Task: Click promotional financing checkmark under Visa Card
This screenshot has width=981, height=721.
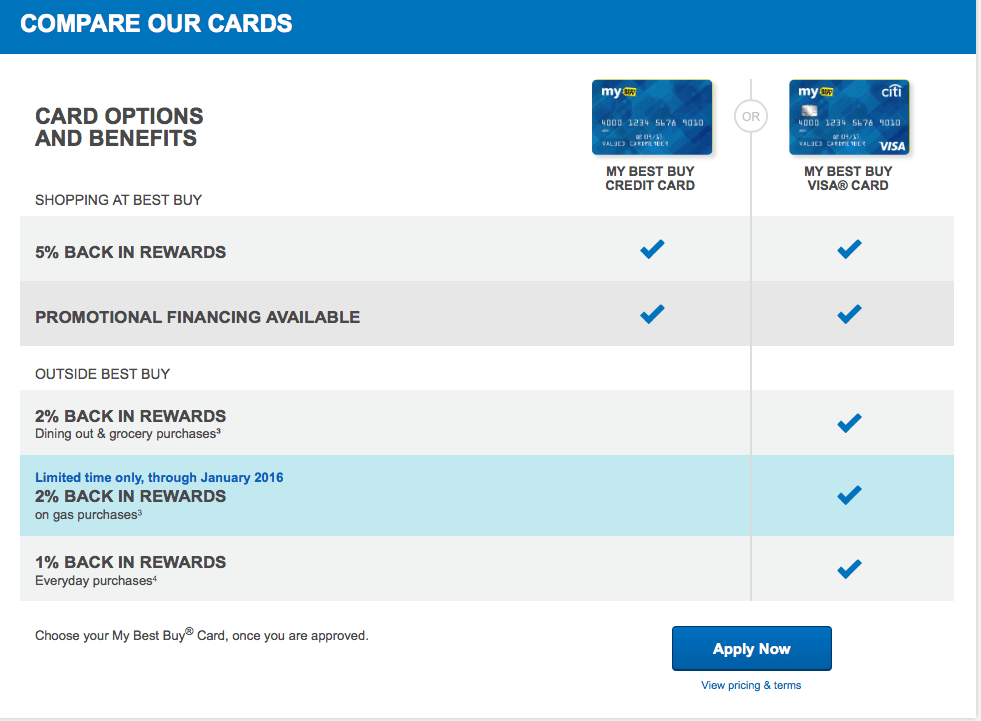Action: (849, 314)
